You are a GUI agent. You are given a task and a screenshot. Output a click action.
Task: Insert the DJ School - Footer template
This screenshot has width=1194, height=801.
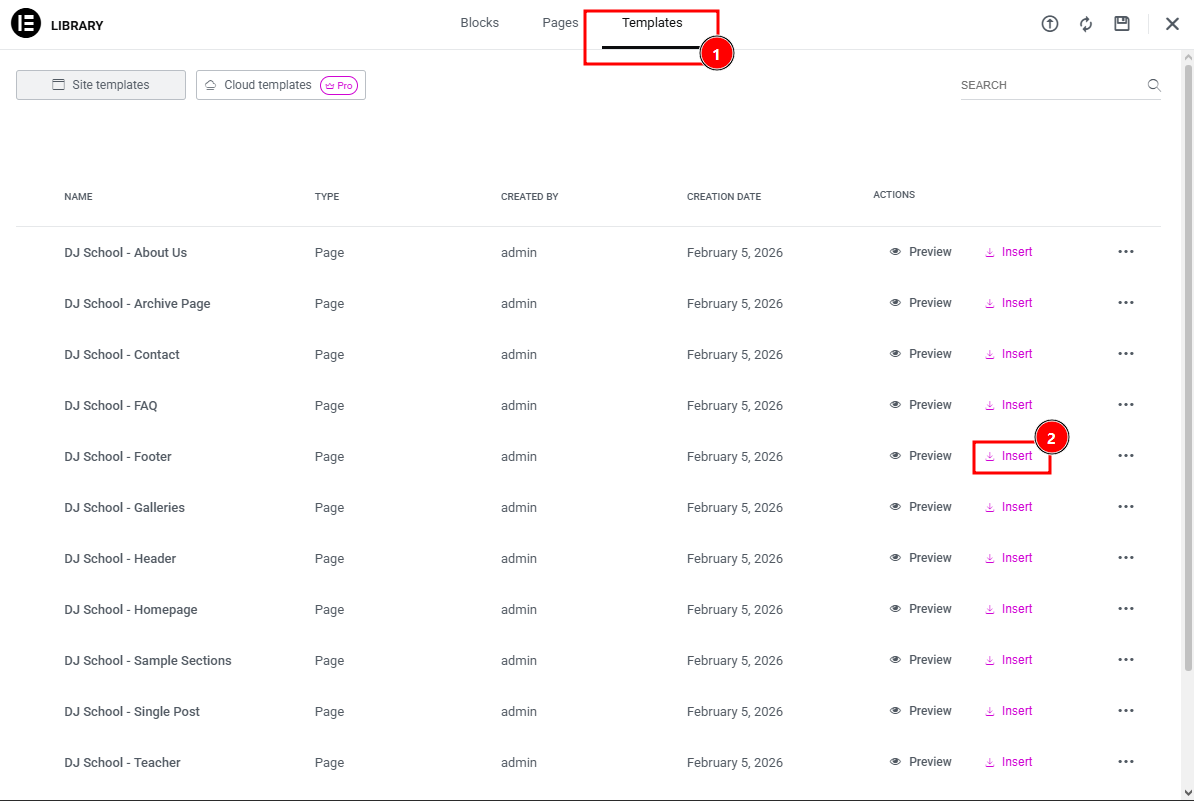[x=1009, y=456]
